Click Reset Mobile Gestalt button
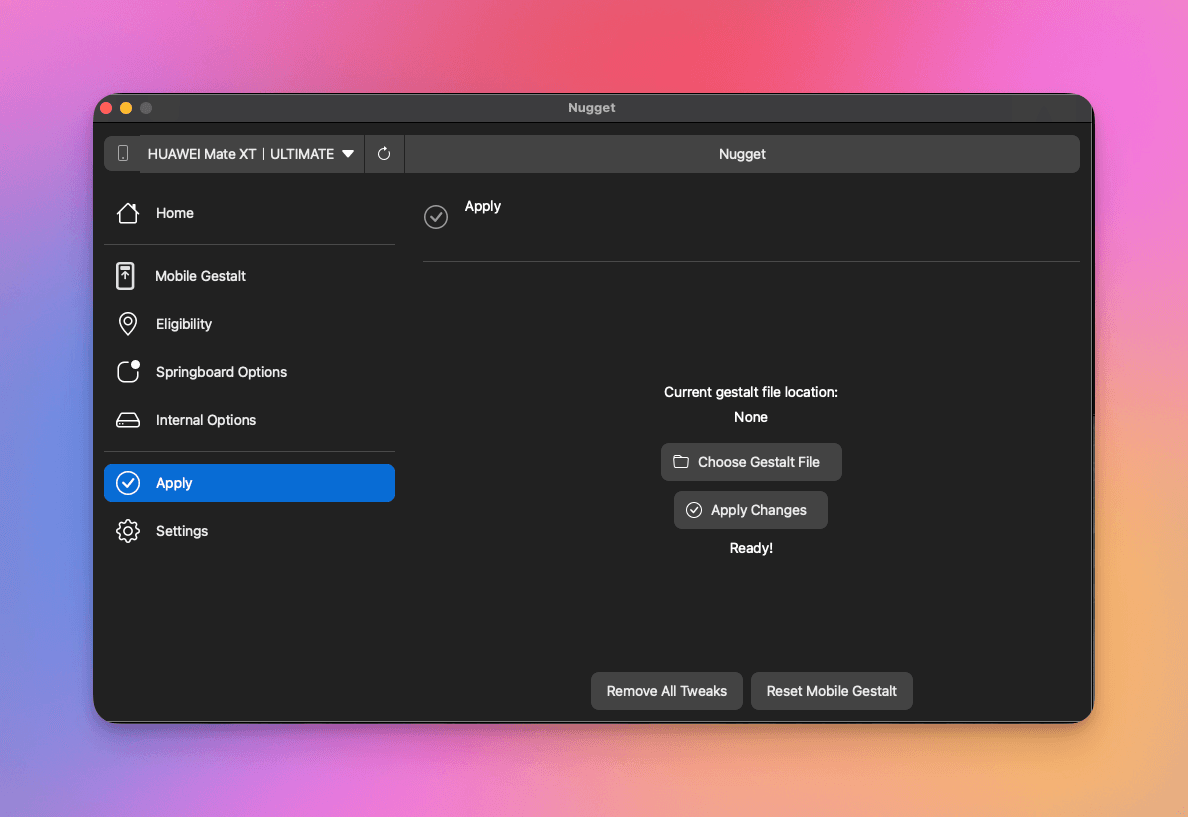Screen dimensions: 1188x817 (x=831, y=691)
